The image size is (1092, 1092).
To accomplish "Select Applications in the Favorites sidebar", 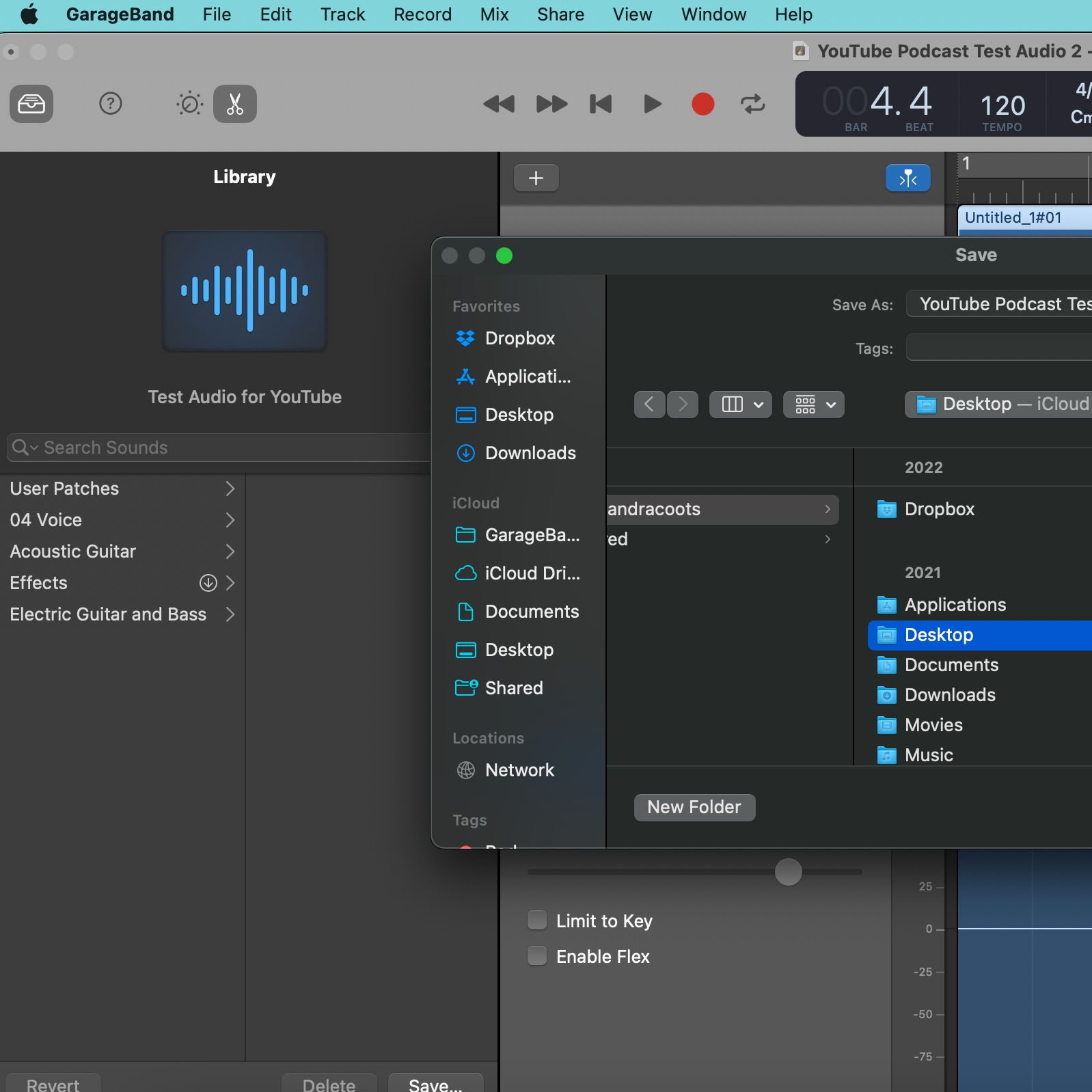I will pyautogui.click(x=519, y=377).
